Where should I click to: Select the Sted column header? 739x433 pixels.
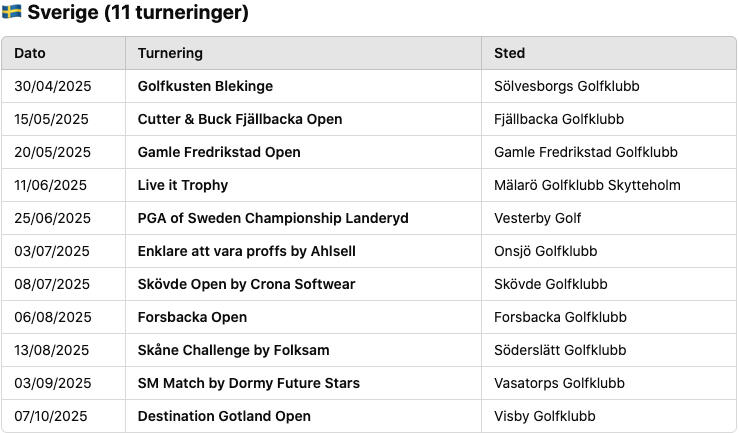509,53
